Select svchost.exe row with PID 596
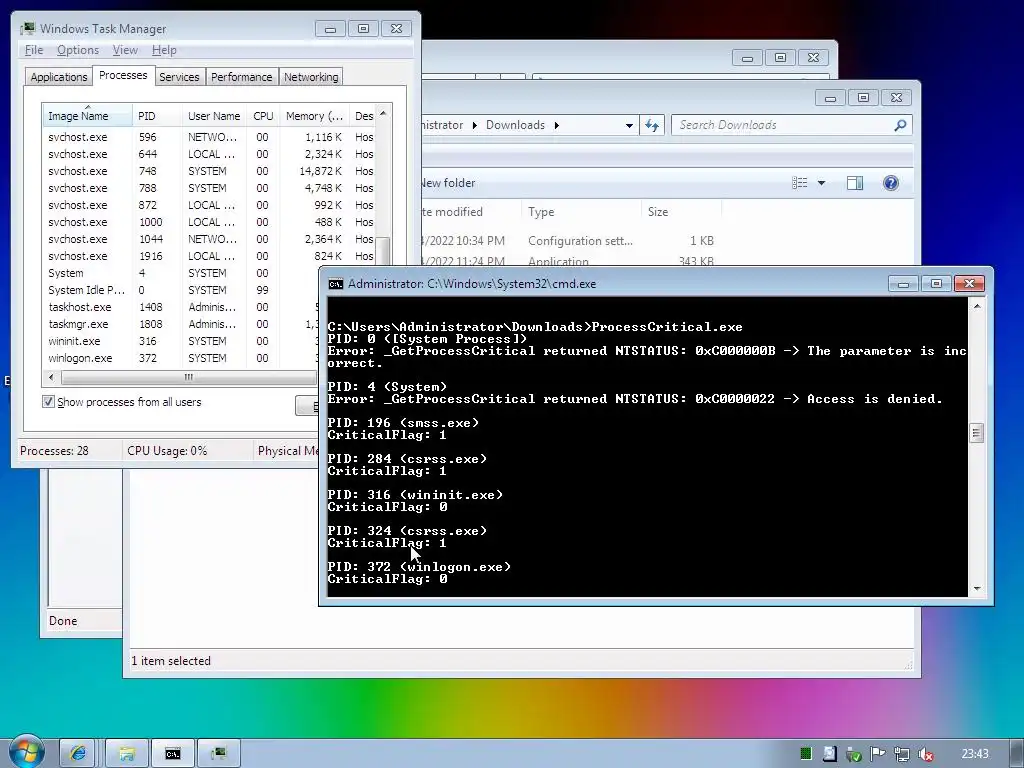Image resolution: width=1024 pixels, height=768 pixels. pyautogui.click(x=209, y=137)
